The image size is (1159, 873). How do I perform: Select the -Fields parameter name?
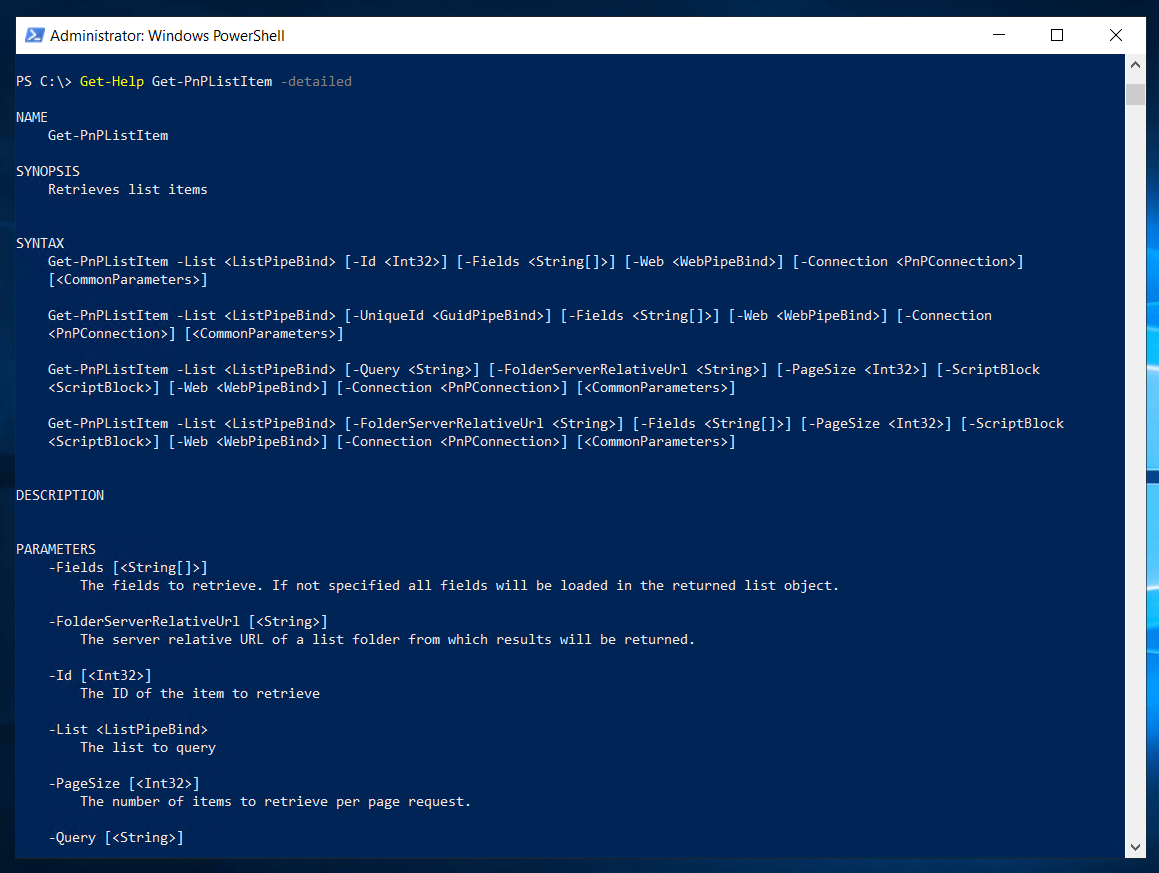coord(74,567)
